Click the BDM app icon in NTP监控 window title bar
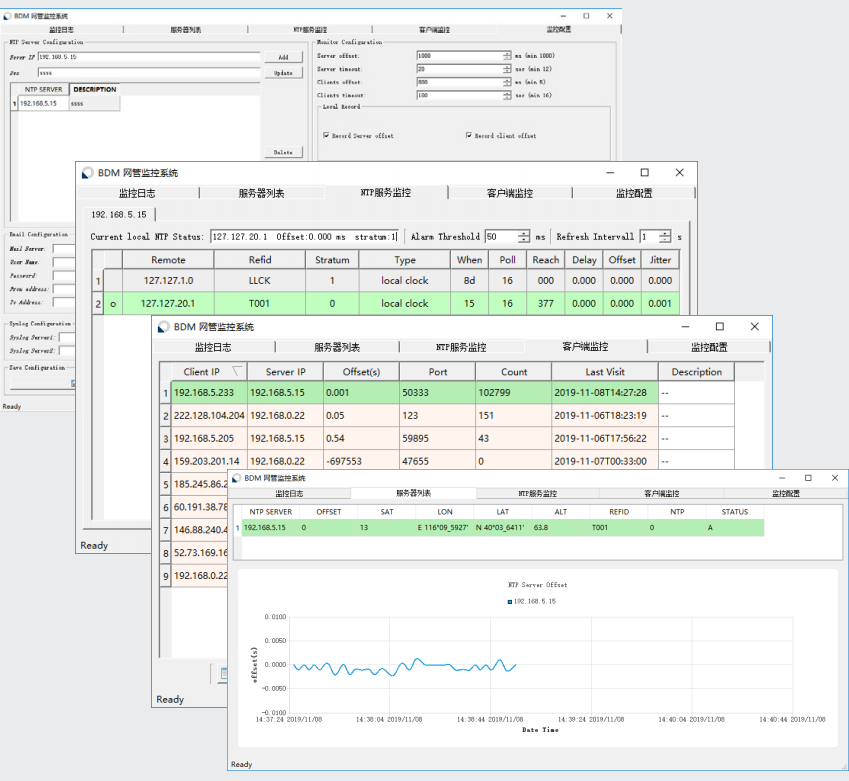Screen dimensions: 849x781 point(88,173)
